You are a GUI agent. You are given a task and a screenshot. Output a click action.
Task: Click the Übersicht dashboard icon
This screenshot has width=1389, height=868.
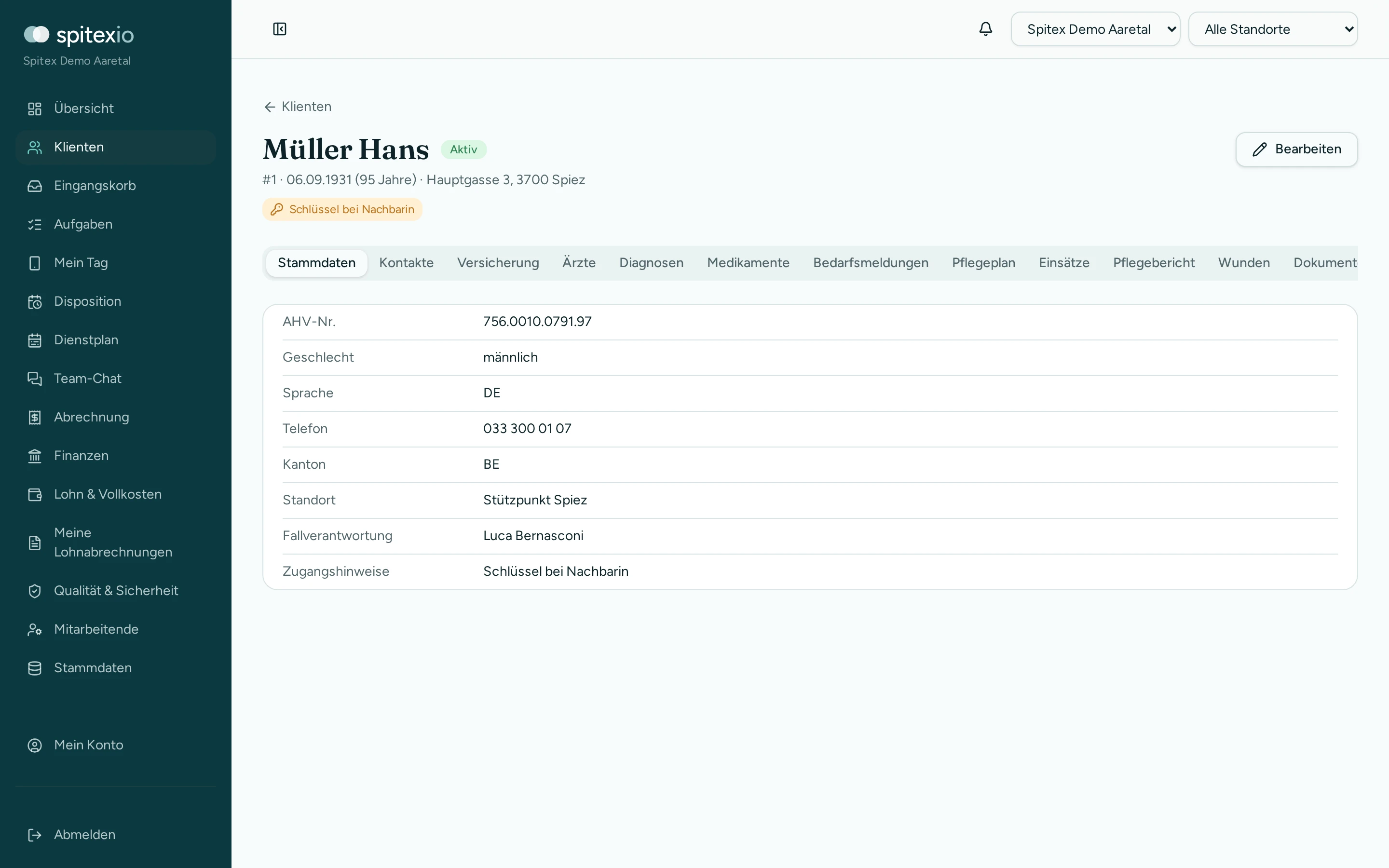(35, 108)
